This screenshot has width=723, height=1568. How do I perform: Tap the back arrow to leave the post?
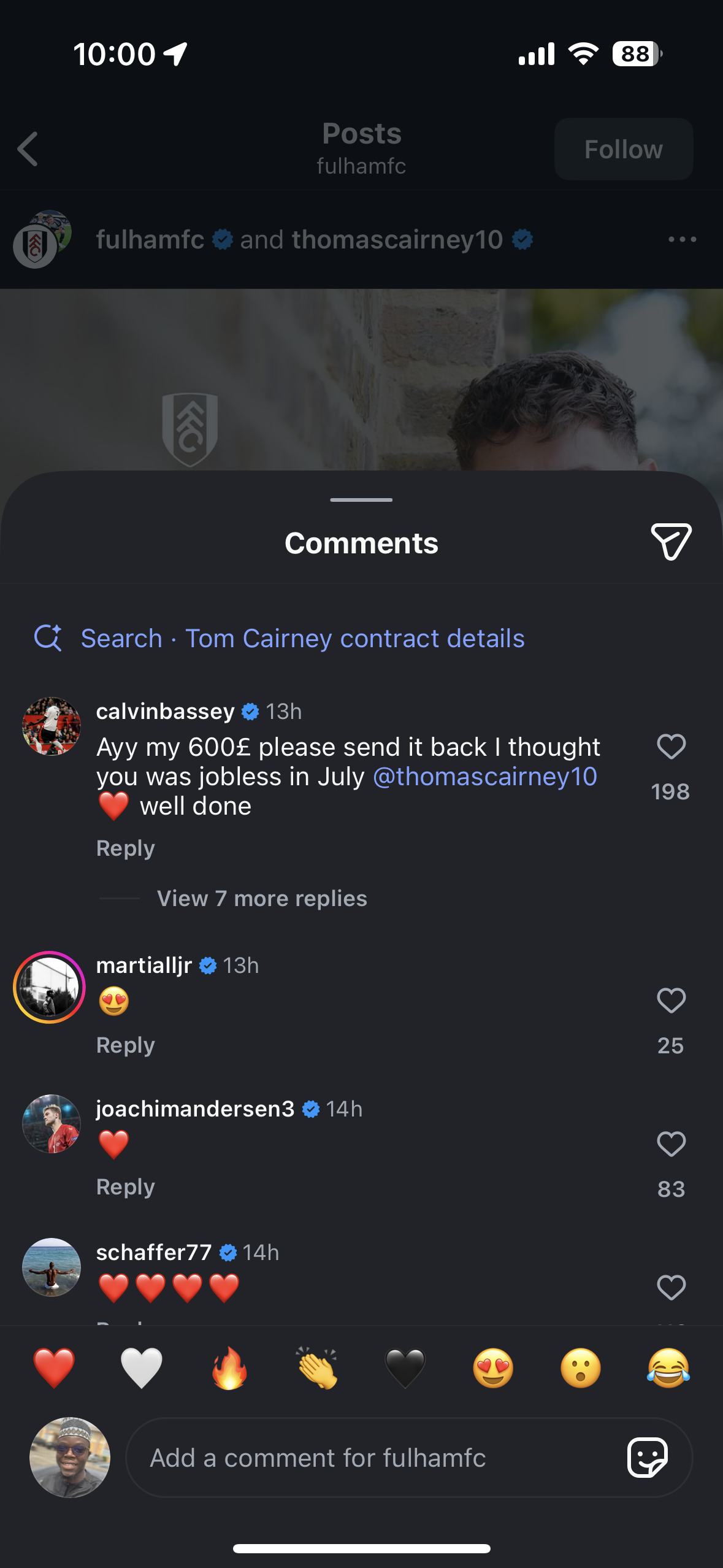pyautogui.click(x=27, y=149)
